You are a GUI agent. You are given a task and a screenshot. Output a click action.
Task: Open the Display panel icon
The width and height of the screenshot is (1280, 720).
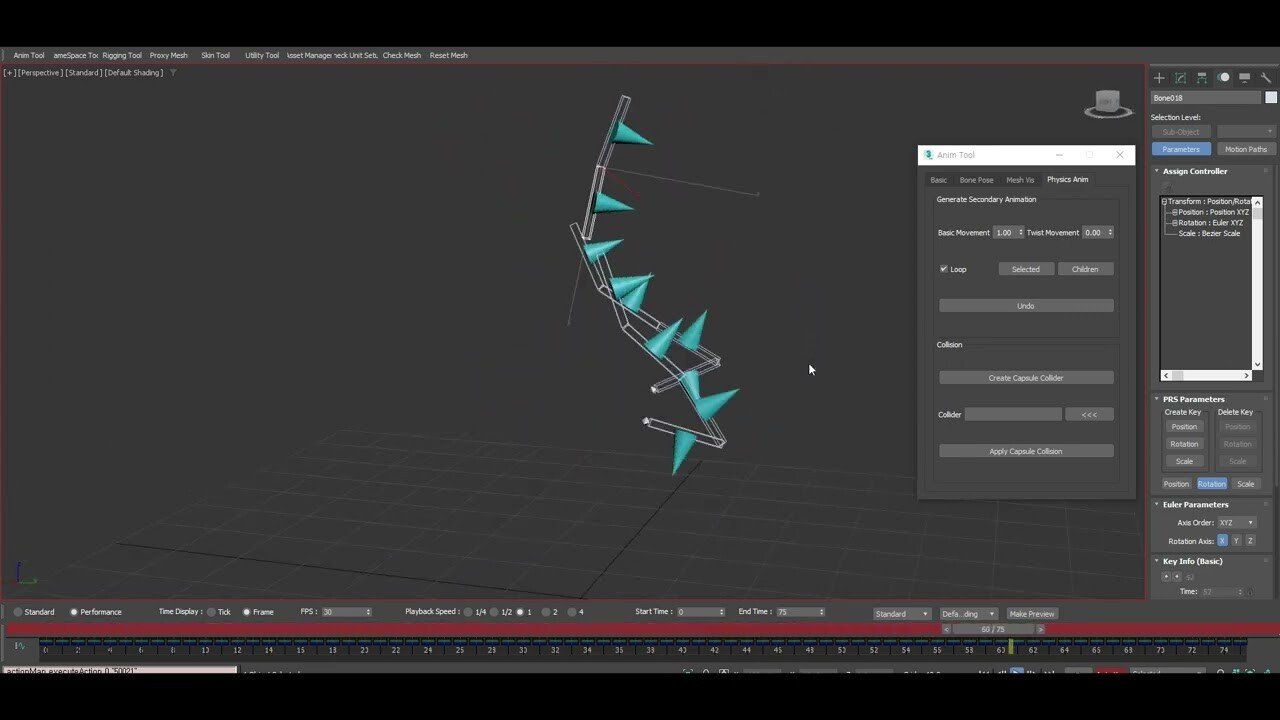click(1244, 77)
